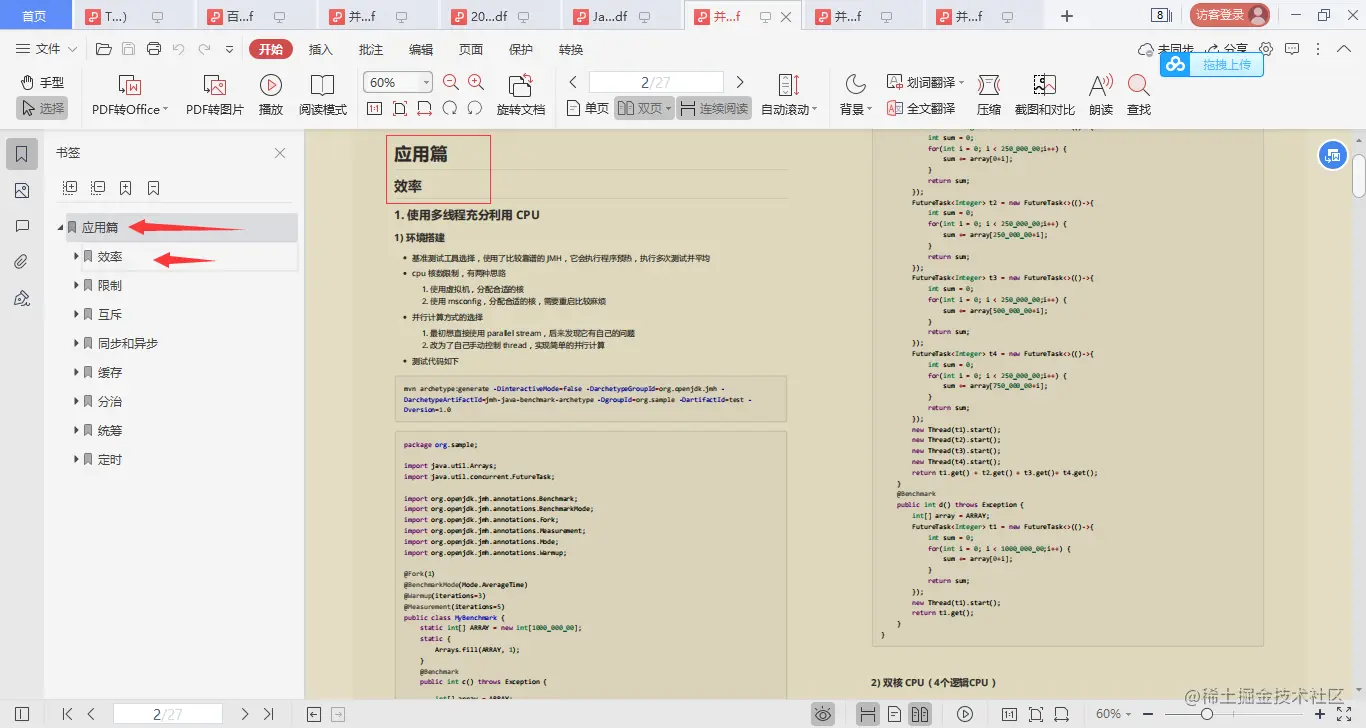The image size is (1366, 728).
Task: Open the signature panel in left sidebar
Action: pos(23,299)
